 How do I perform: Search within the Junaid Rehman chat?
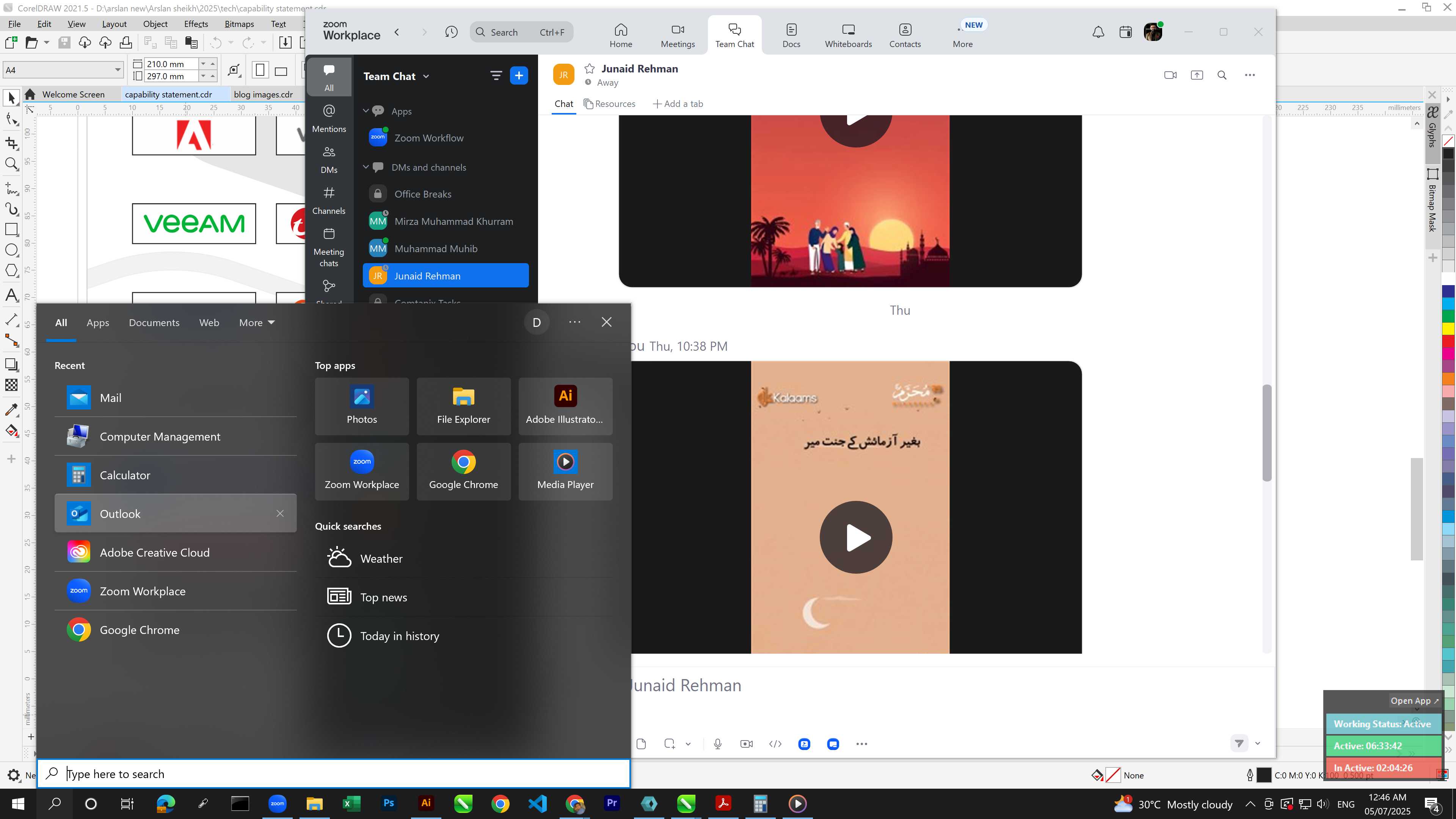tap(1222, 75)
